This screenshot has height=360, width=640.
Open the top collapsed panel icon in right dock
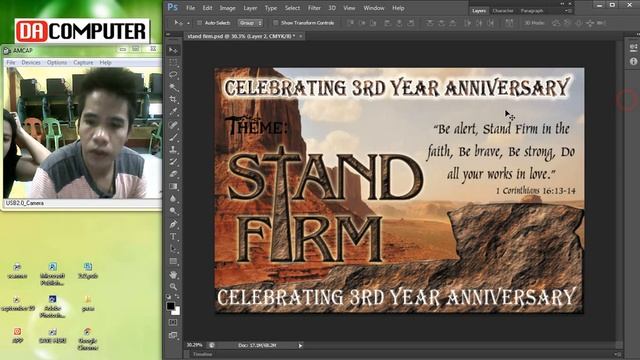633,48
